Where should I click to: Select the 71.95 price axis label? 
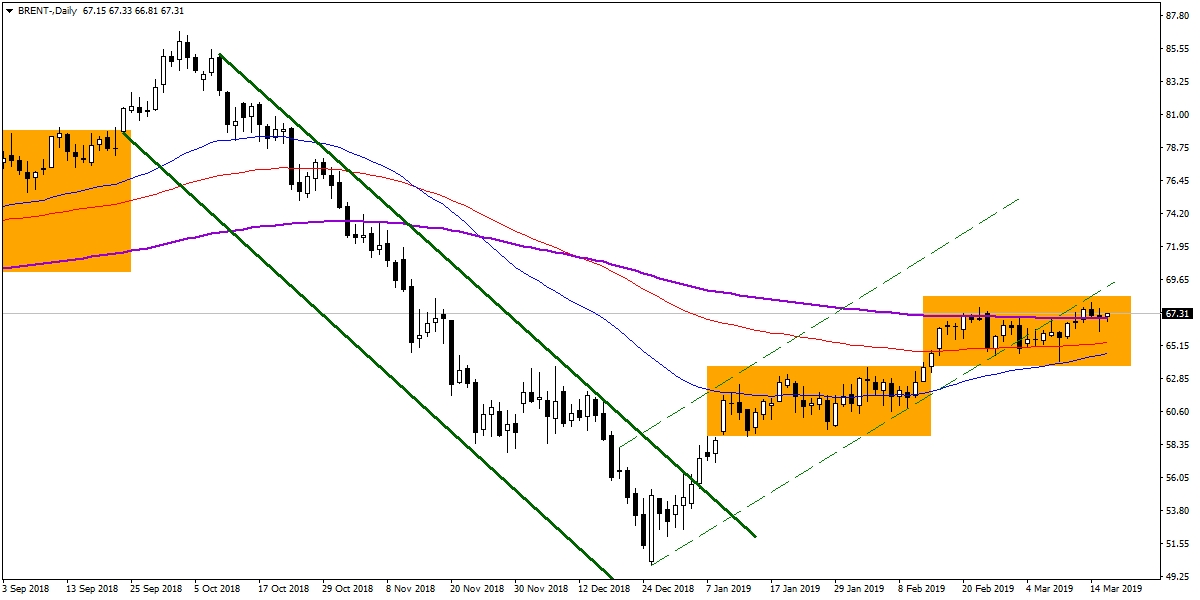point(1176,247)
